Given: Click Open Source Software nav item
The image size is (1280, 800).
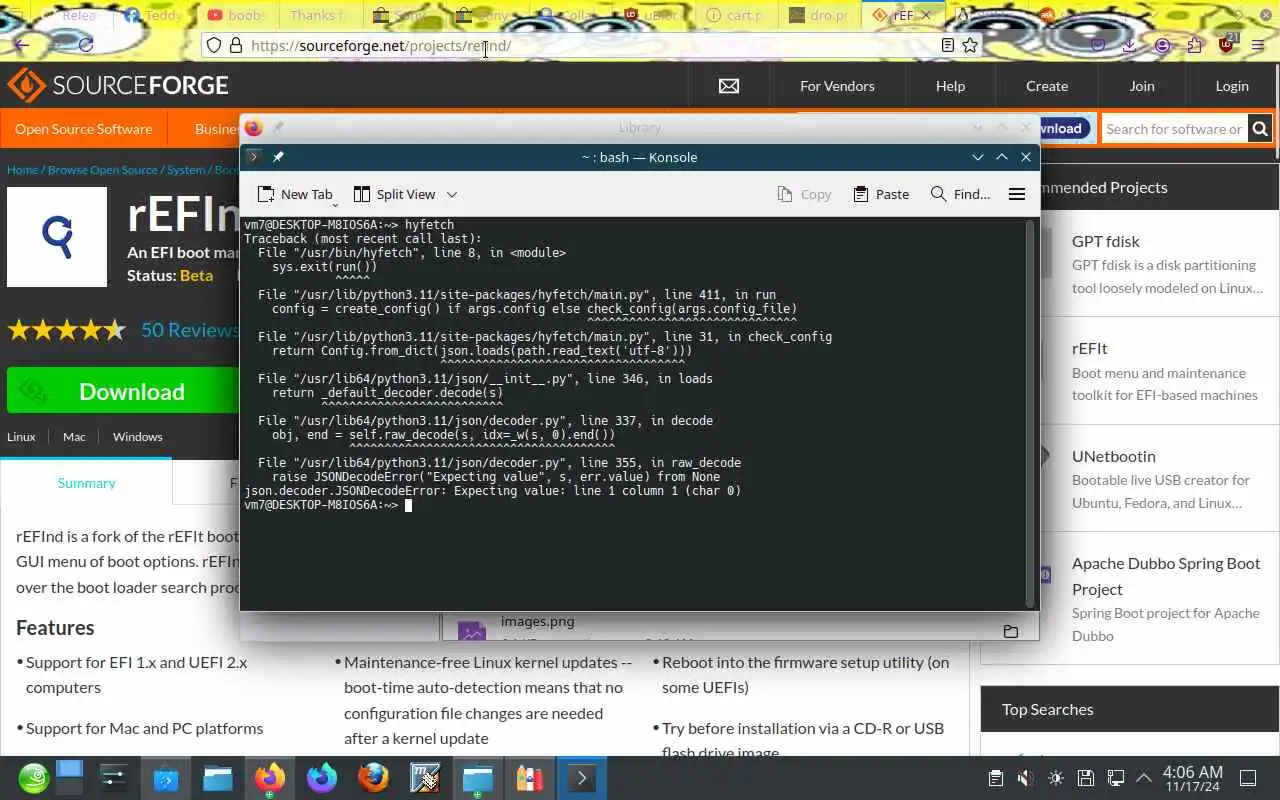Looking at the screenshot, I should pos(84,129).
